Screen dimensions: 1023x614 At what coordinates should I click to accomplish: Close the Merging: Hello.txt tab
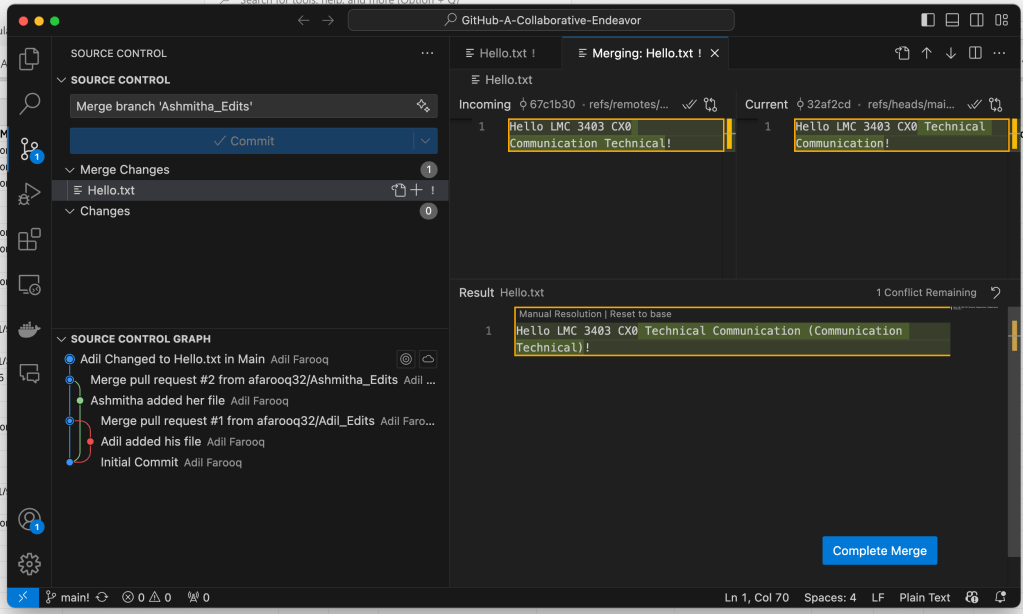point(715,53)
